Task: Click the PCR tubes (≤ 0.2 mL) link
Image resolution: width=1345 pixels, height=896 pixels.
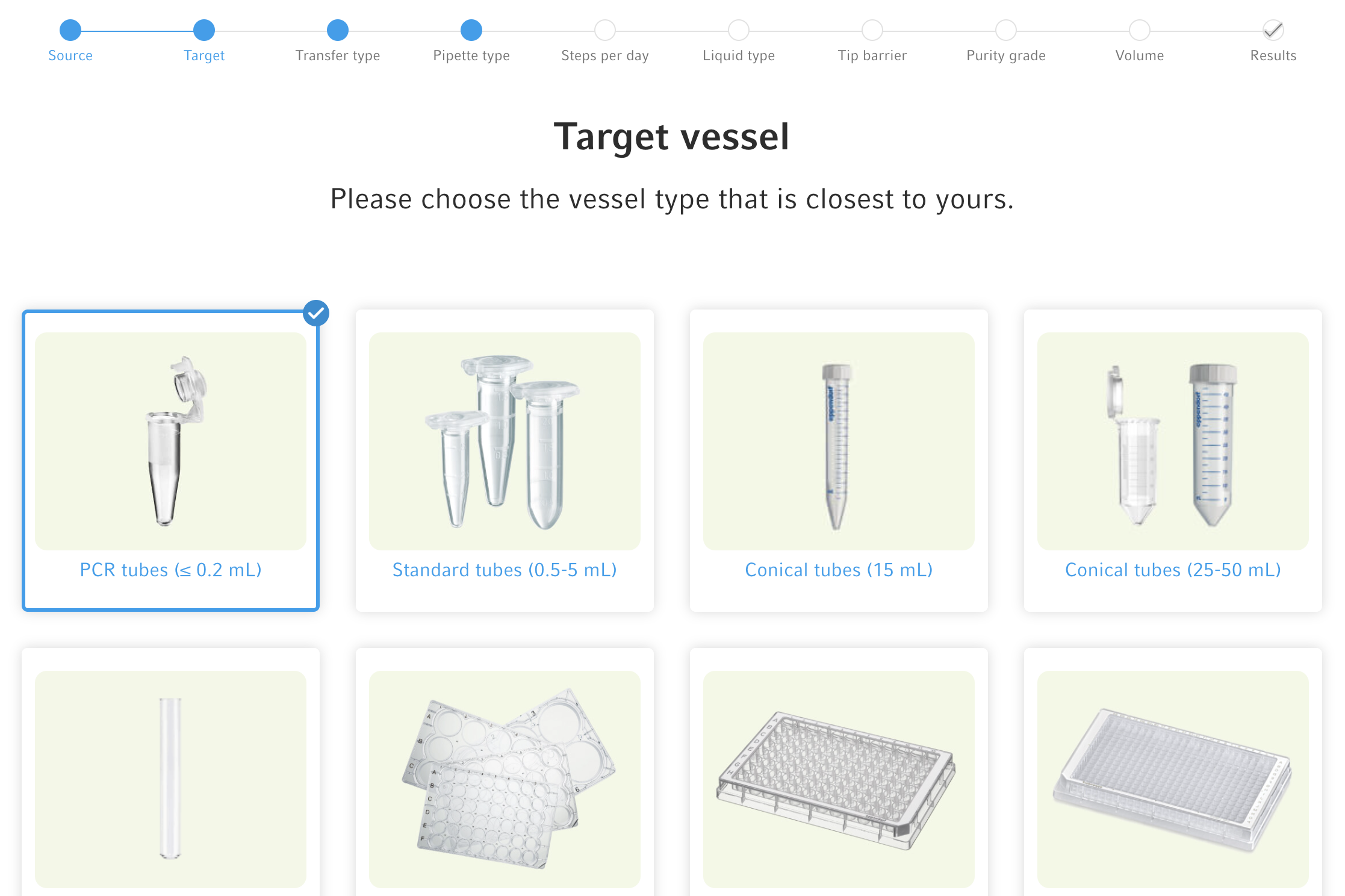Action: pyautogui.click(x=170, y=570)
